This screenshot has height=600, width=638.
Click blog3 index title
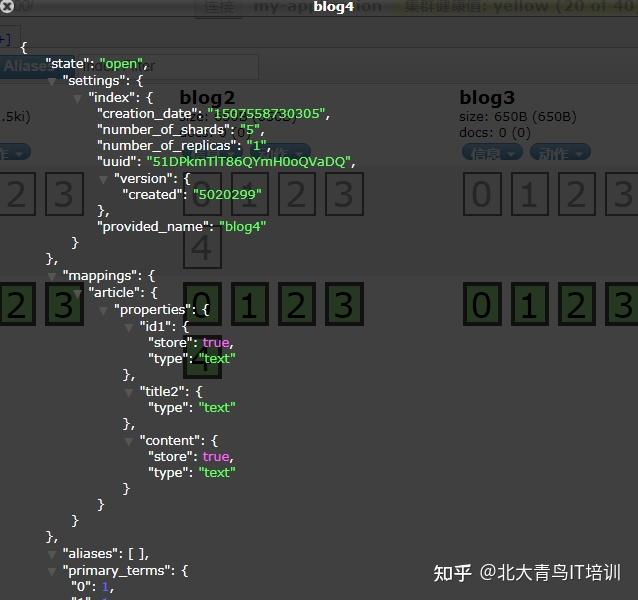point(487,98)
